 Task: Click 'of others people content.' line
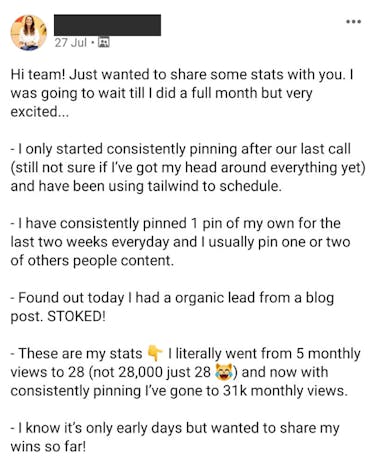pos(92,261)
